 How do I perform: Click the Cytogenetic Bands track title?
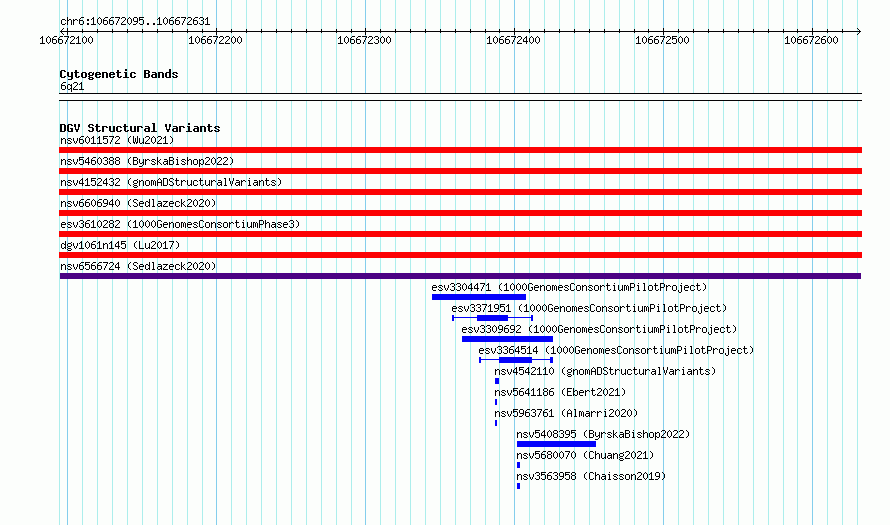click(119, 74)
